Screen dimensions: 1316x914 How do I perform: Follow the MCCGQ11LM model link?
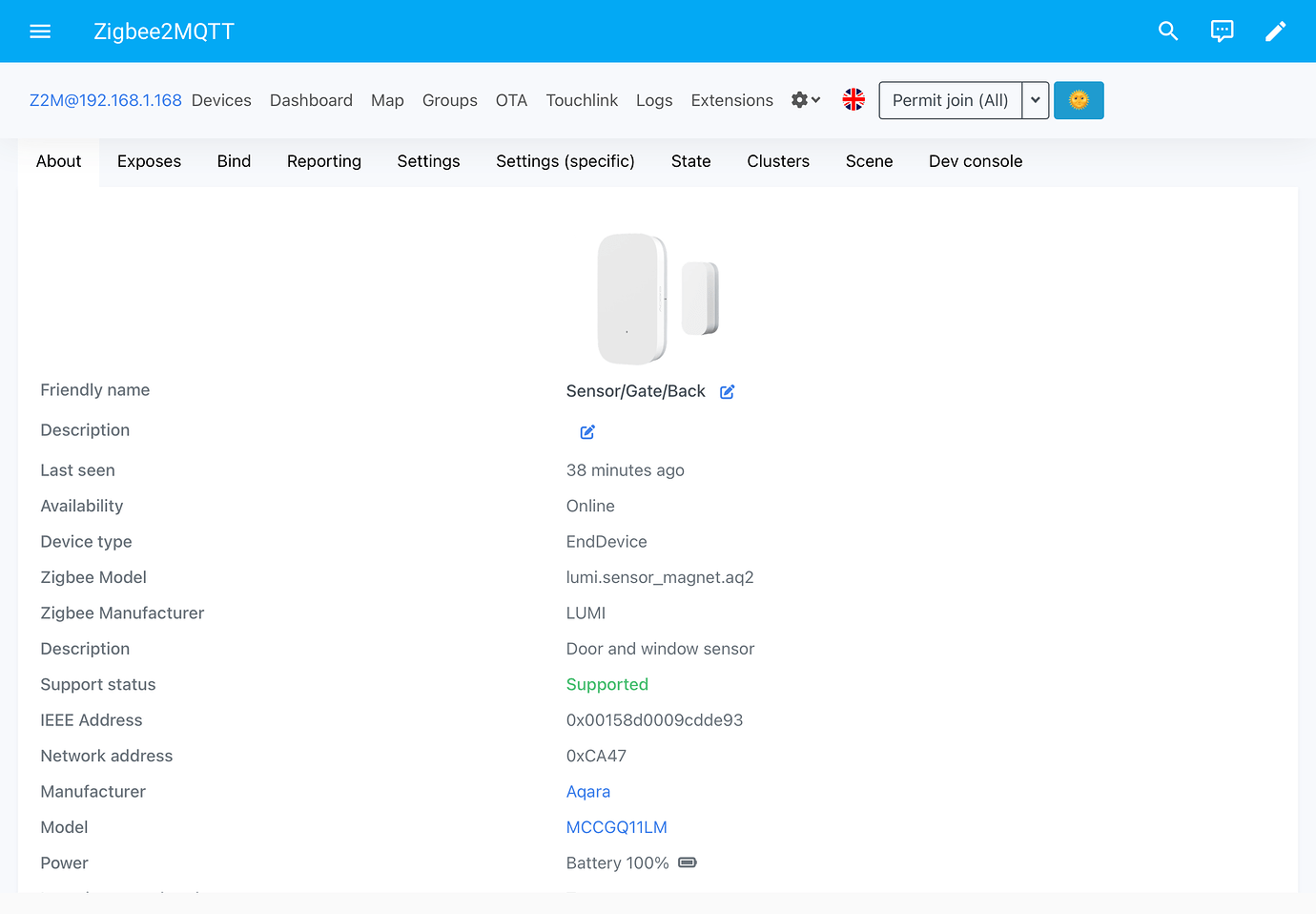point(617,826)
